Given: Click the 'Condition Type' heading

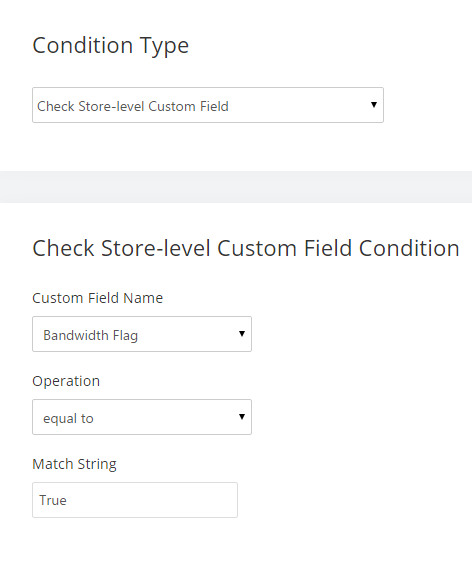Looking at the screenshot, I should point(110,46).
